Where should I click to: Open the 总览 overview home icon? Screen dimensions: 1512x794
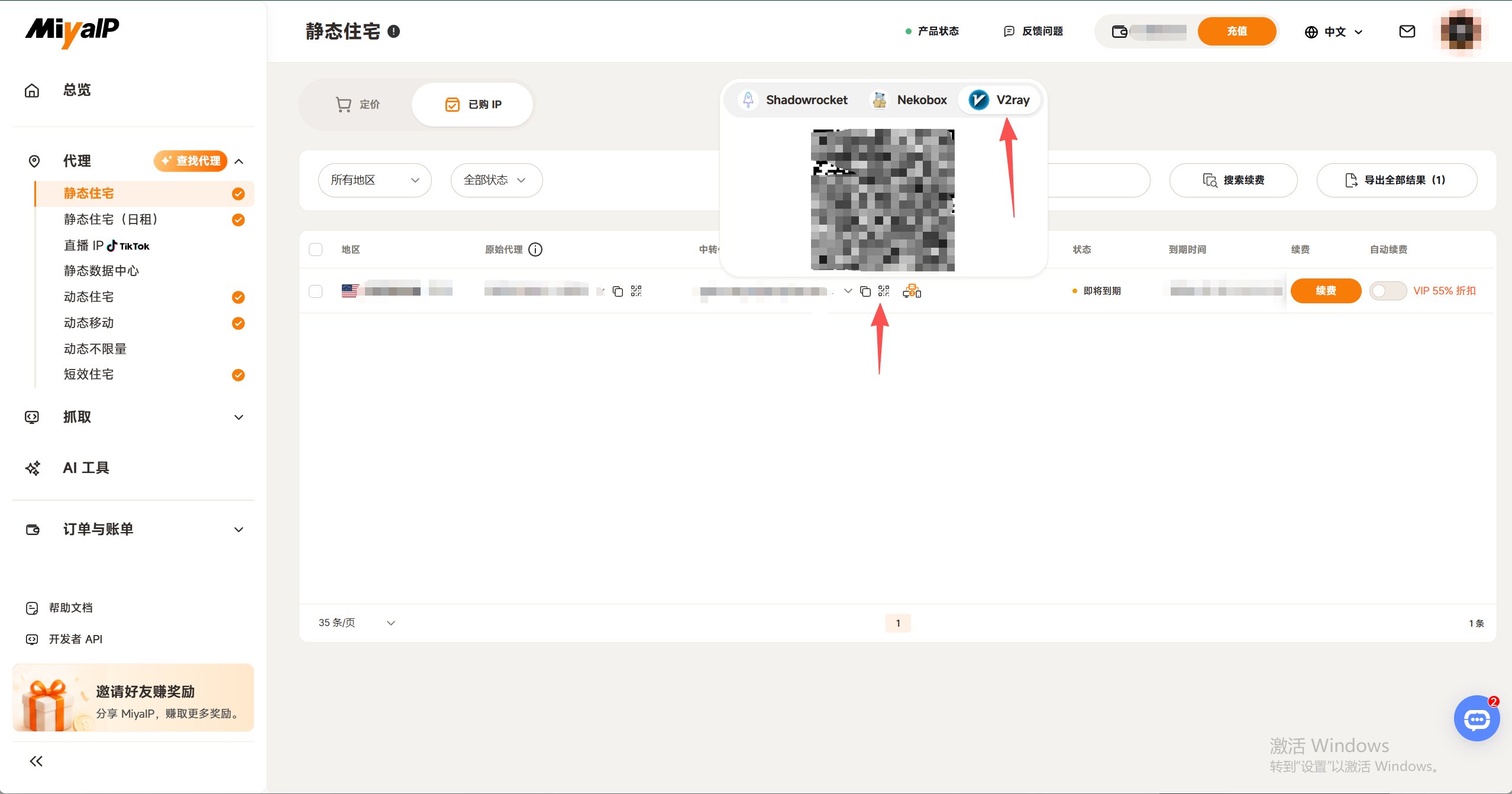pos(32,90)
